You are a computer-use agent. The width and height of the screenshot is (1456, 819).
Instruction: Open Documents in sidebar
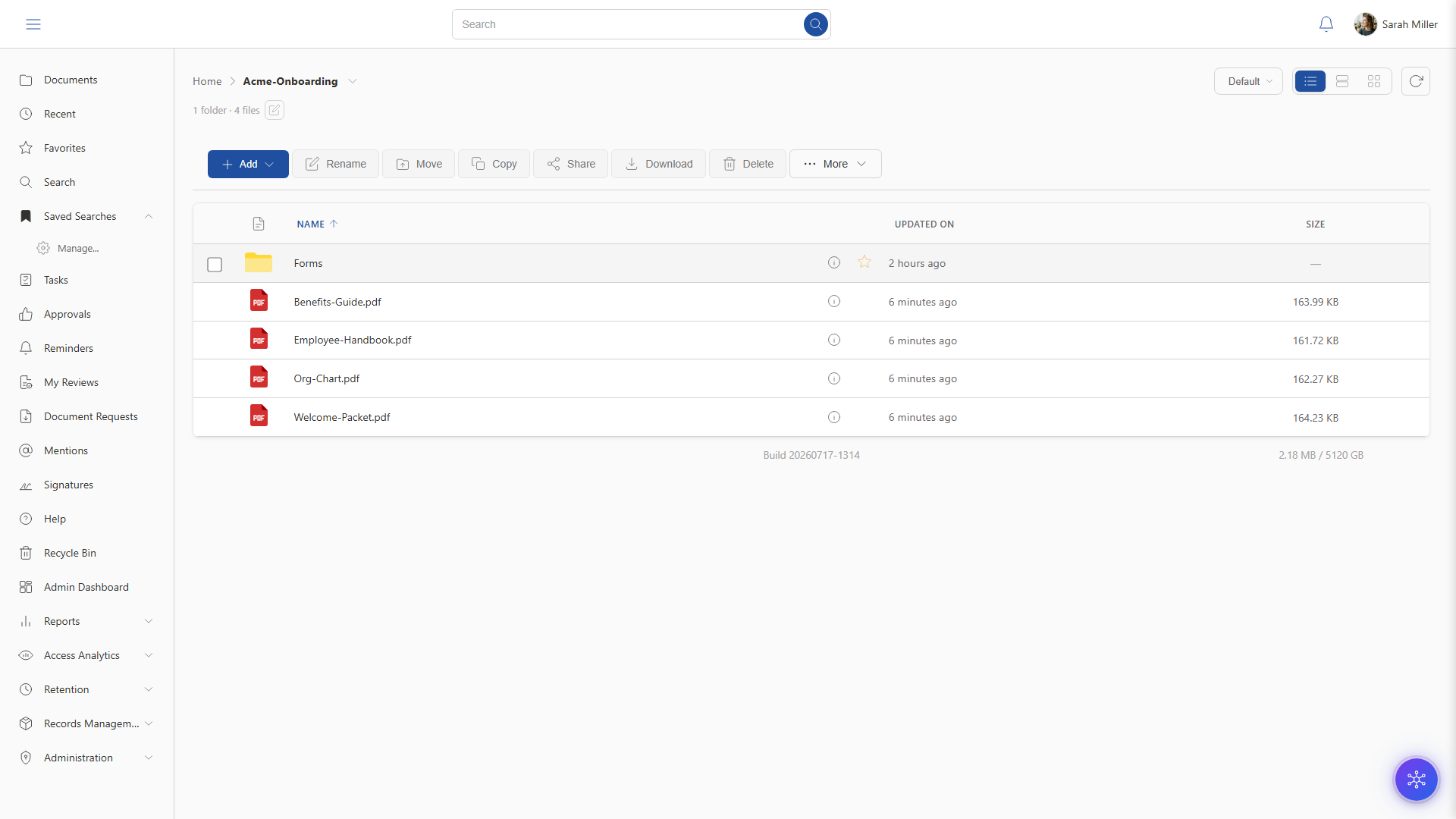point(71,80)
